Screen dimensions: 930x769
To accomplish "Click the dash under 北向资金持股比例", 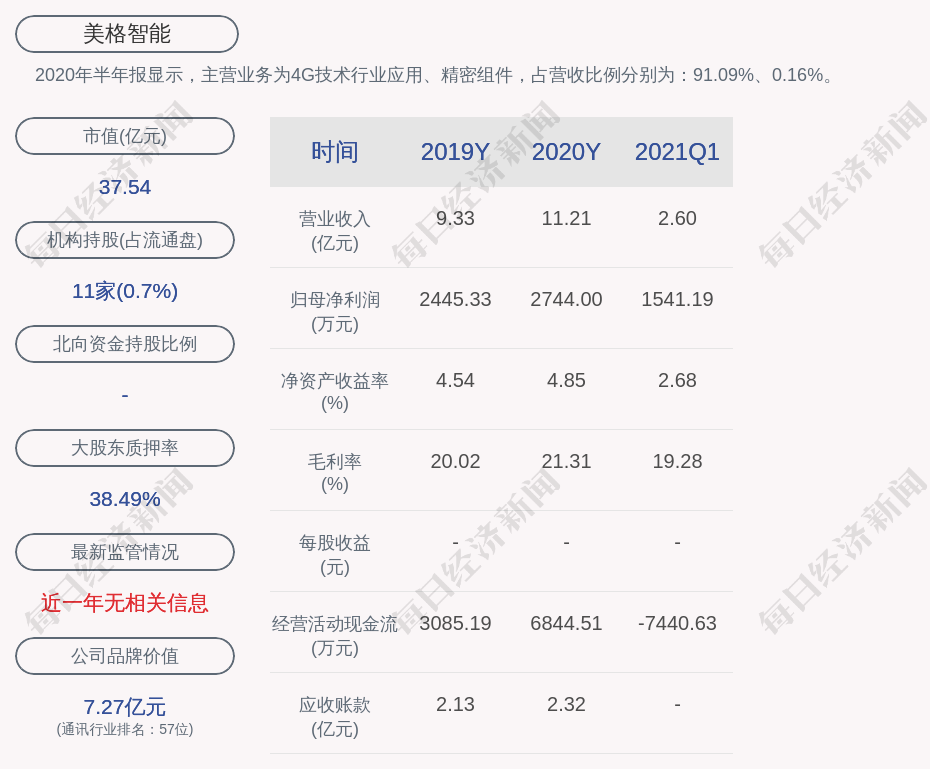I will point(125,395).
